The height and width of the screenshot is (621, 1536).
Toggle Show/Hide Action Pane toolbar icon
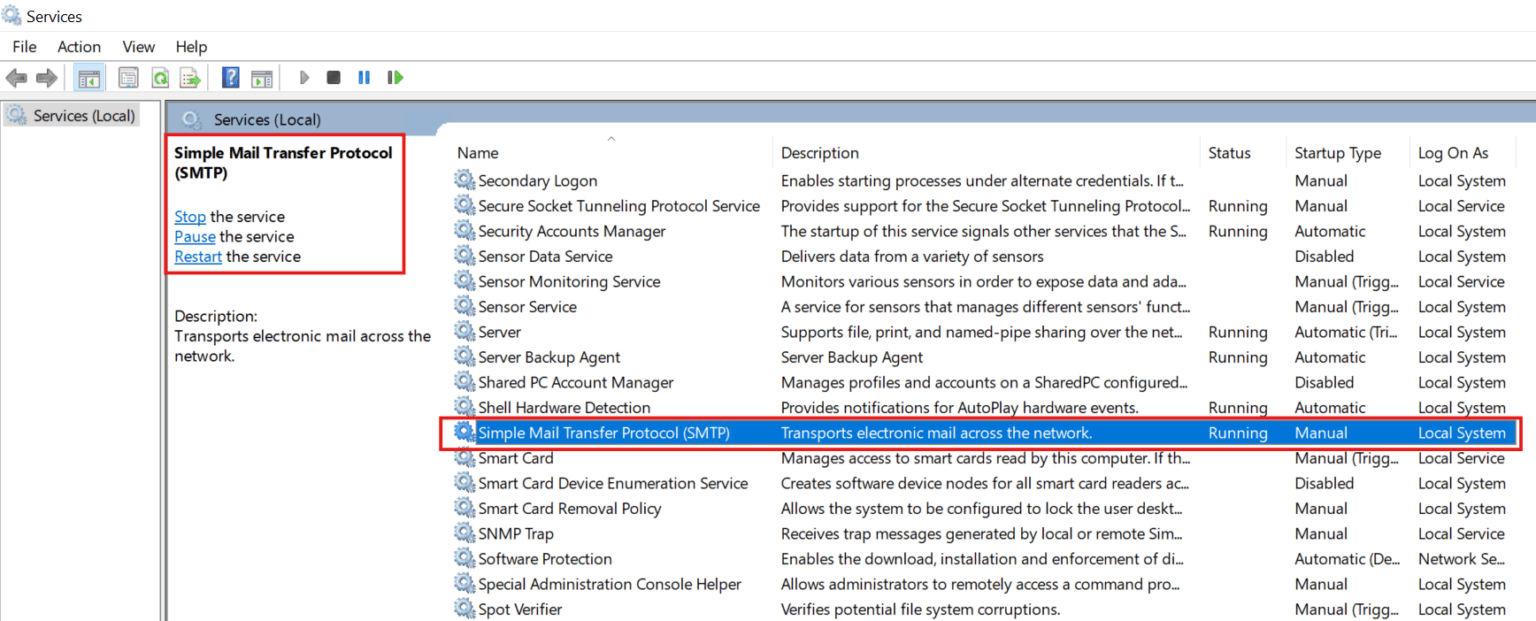[x=262, y=77]
